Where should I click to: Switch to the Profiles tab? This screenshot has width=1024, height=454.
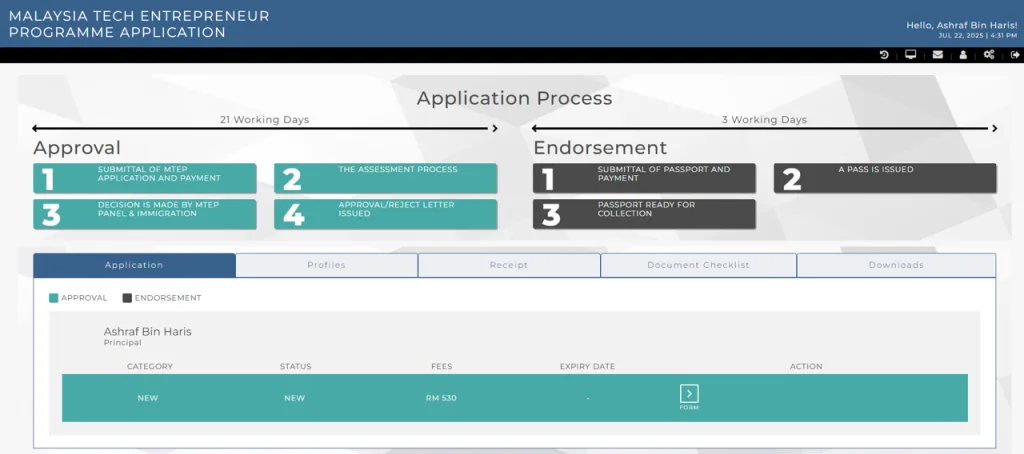pyautogui.click(x=327, y=265)
